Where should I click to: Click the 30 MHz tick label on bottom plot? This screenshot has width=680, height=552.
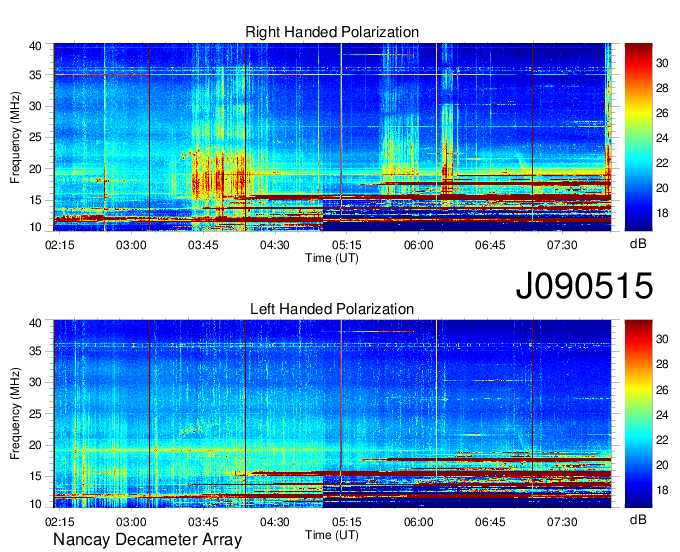point(35,382)
